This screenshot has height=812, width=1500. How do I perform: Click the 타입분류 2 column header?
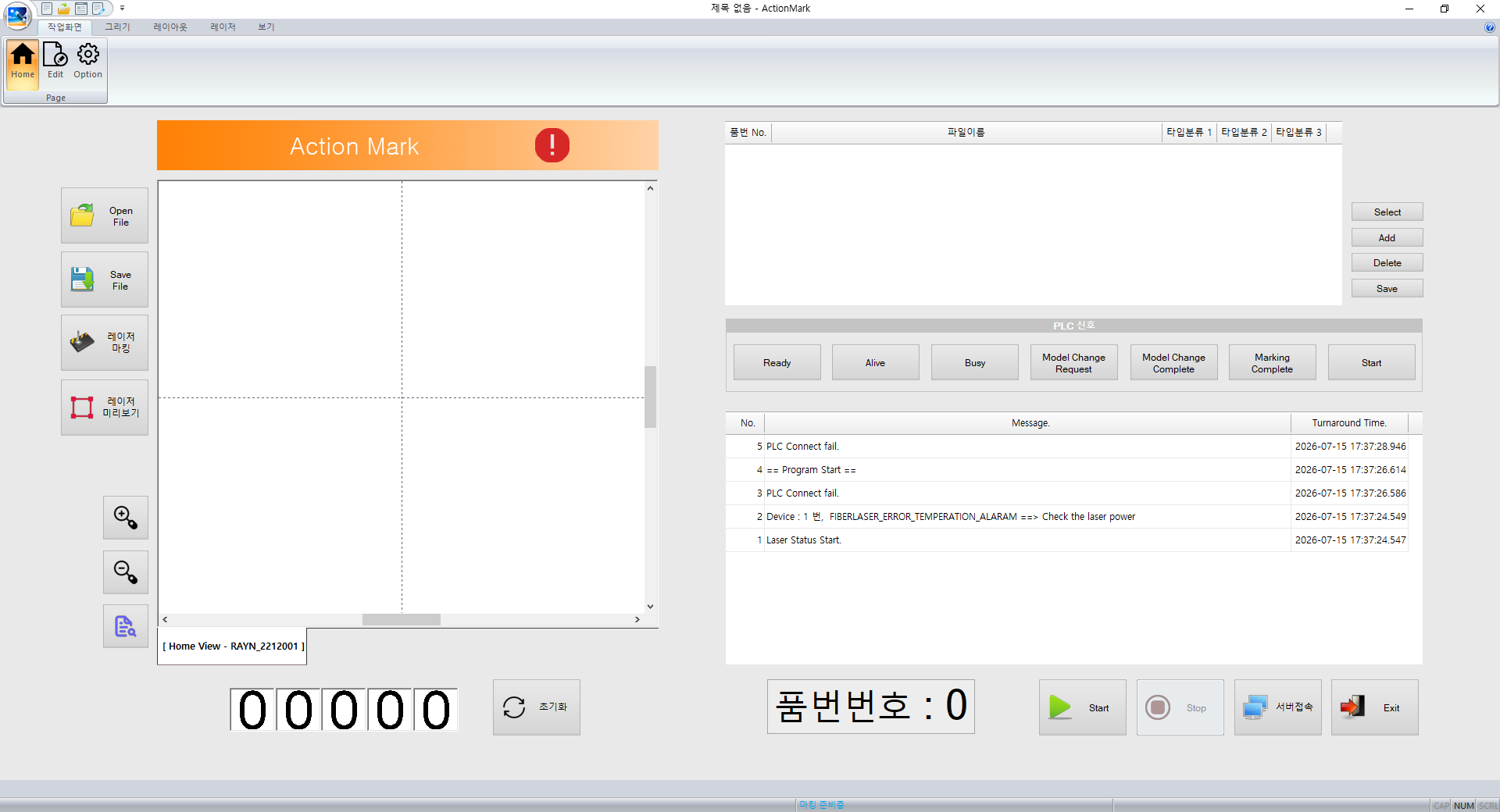pyautogui.click(x=1244, y=133)
